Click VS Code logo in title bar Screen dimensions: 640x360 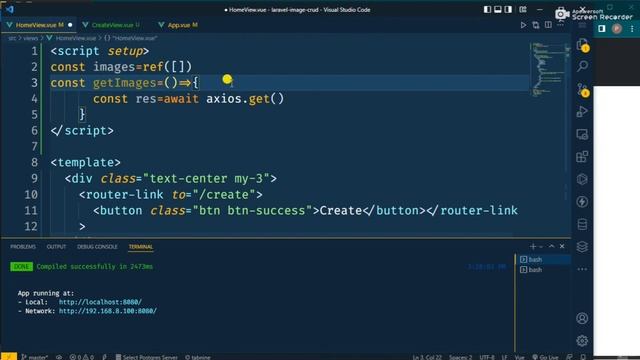click(x=9, y=9)
